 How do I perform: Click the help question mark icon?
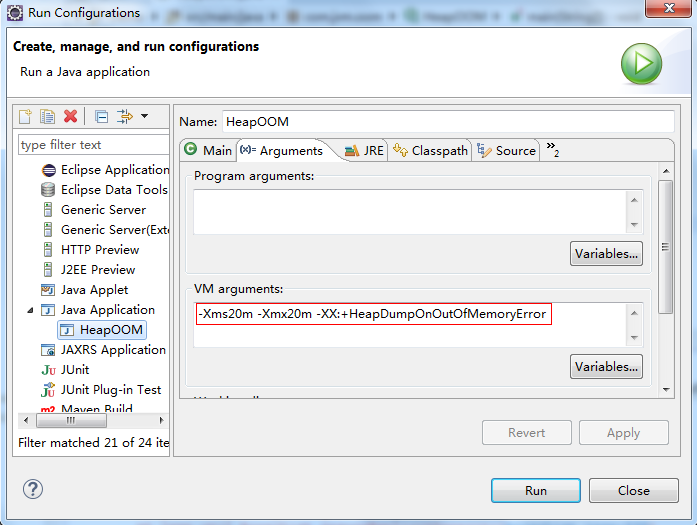point(33,489)
